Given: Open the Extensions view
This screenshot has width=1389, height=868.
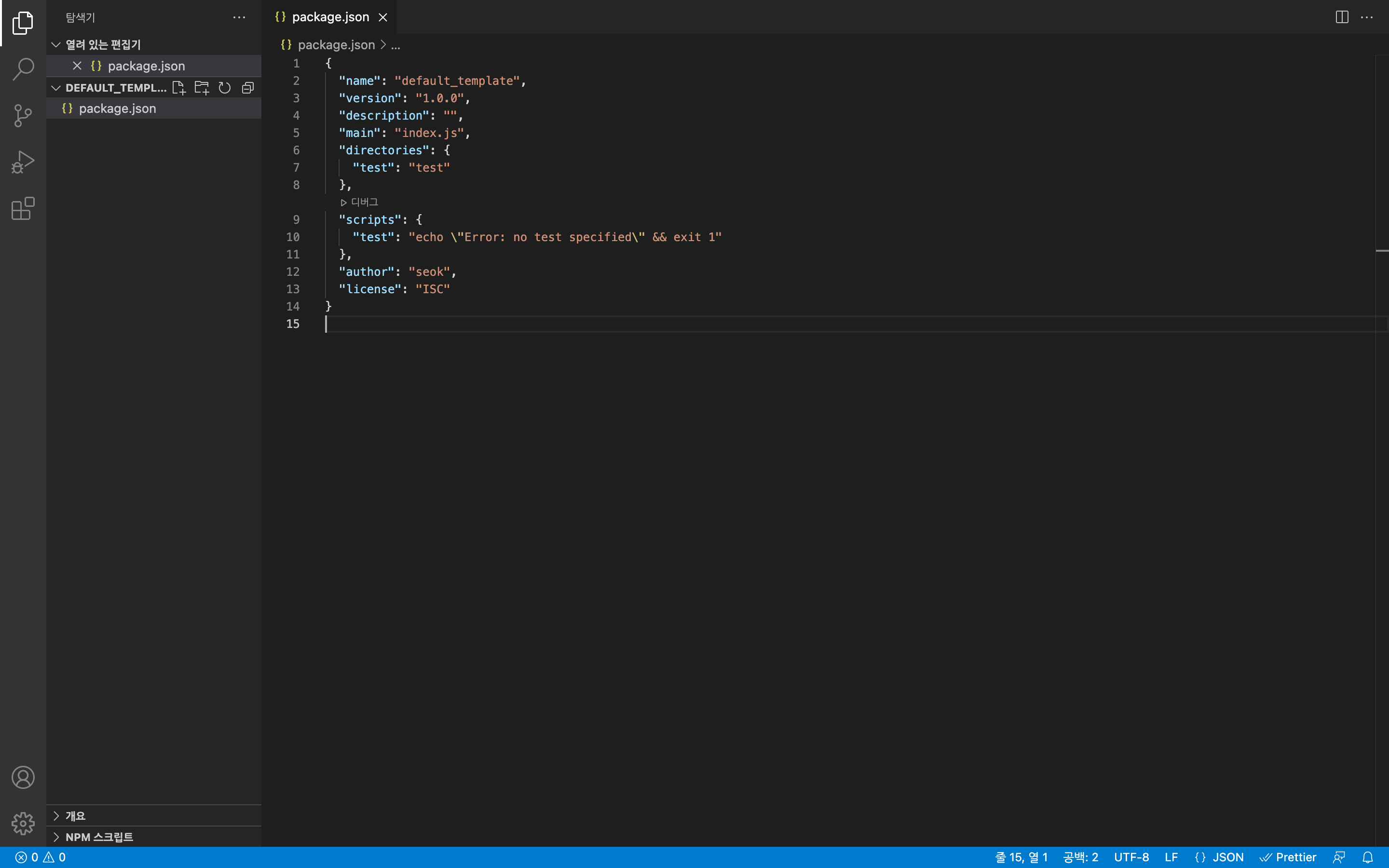Looking at the screenshot, I should coord(23,208).
